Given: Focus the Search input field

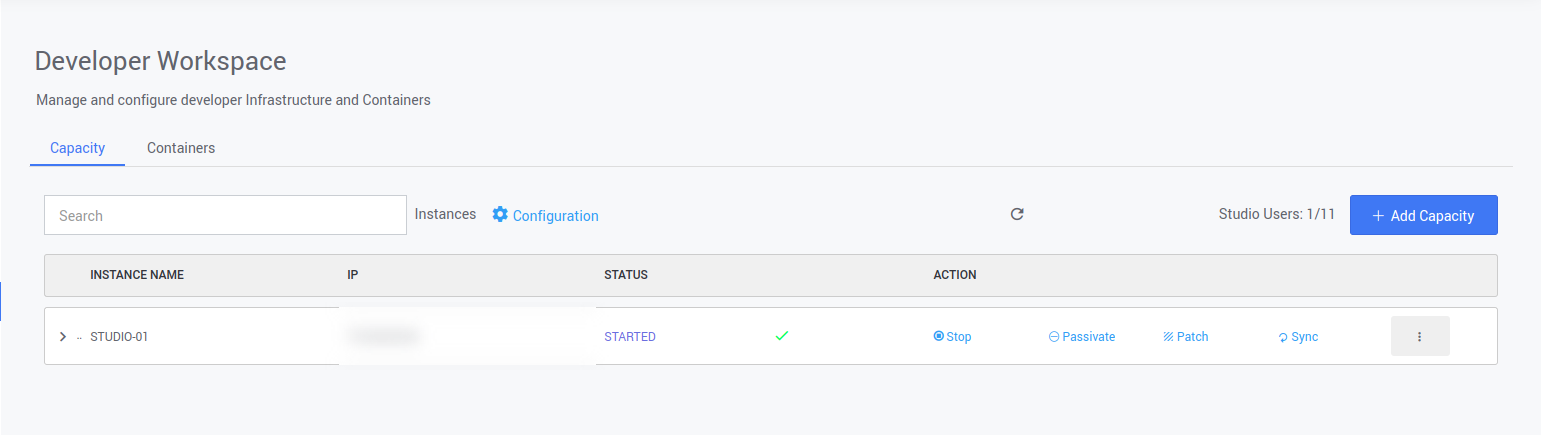Looking at the screenshot, I should click(x=225, y=215).
